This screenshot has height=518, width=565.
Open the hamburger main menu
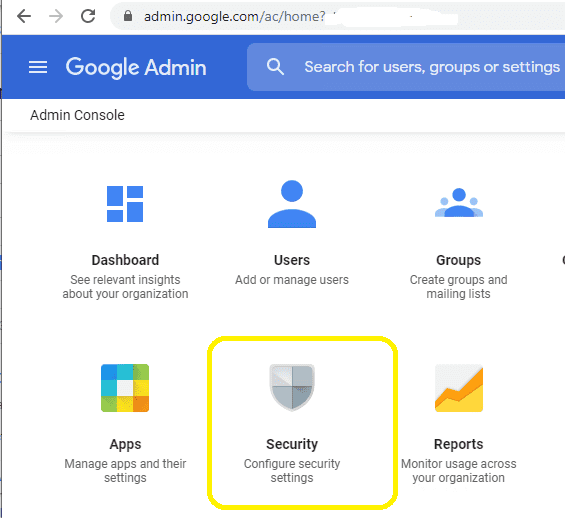click(x=38, y=67)
